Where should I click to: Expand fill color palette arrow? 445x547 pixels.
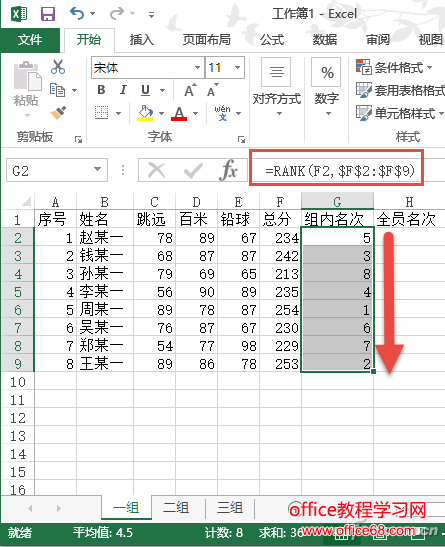point(161,113)
